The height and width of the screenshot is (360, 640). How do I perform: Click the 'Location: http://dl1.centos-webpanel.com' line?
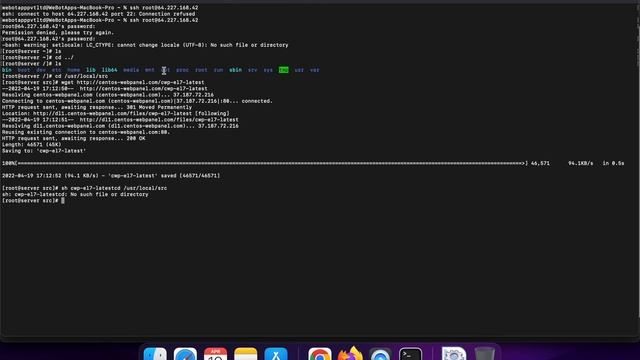tap(116, 113)
